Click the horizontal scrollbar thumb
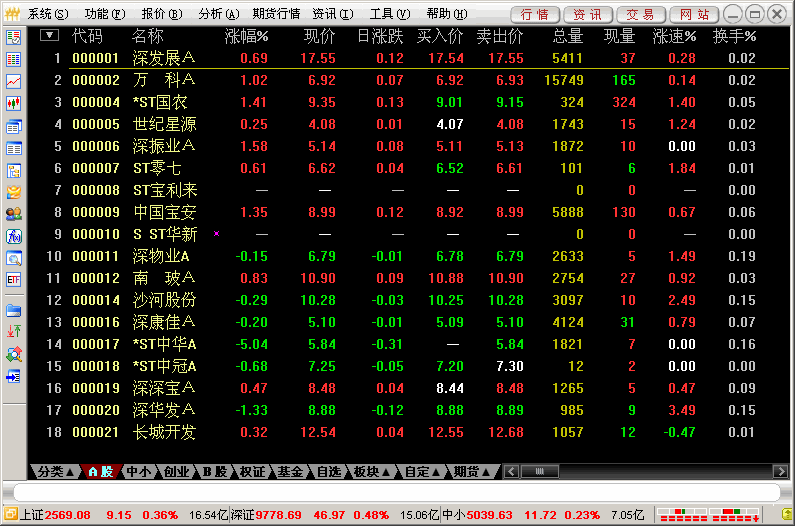Viewport: 795px width, 526px height. click(x=539, y=472)
